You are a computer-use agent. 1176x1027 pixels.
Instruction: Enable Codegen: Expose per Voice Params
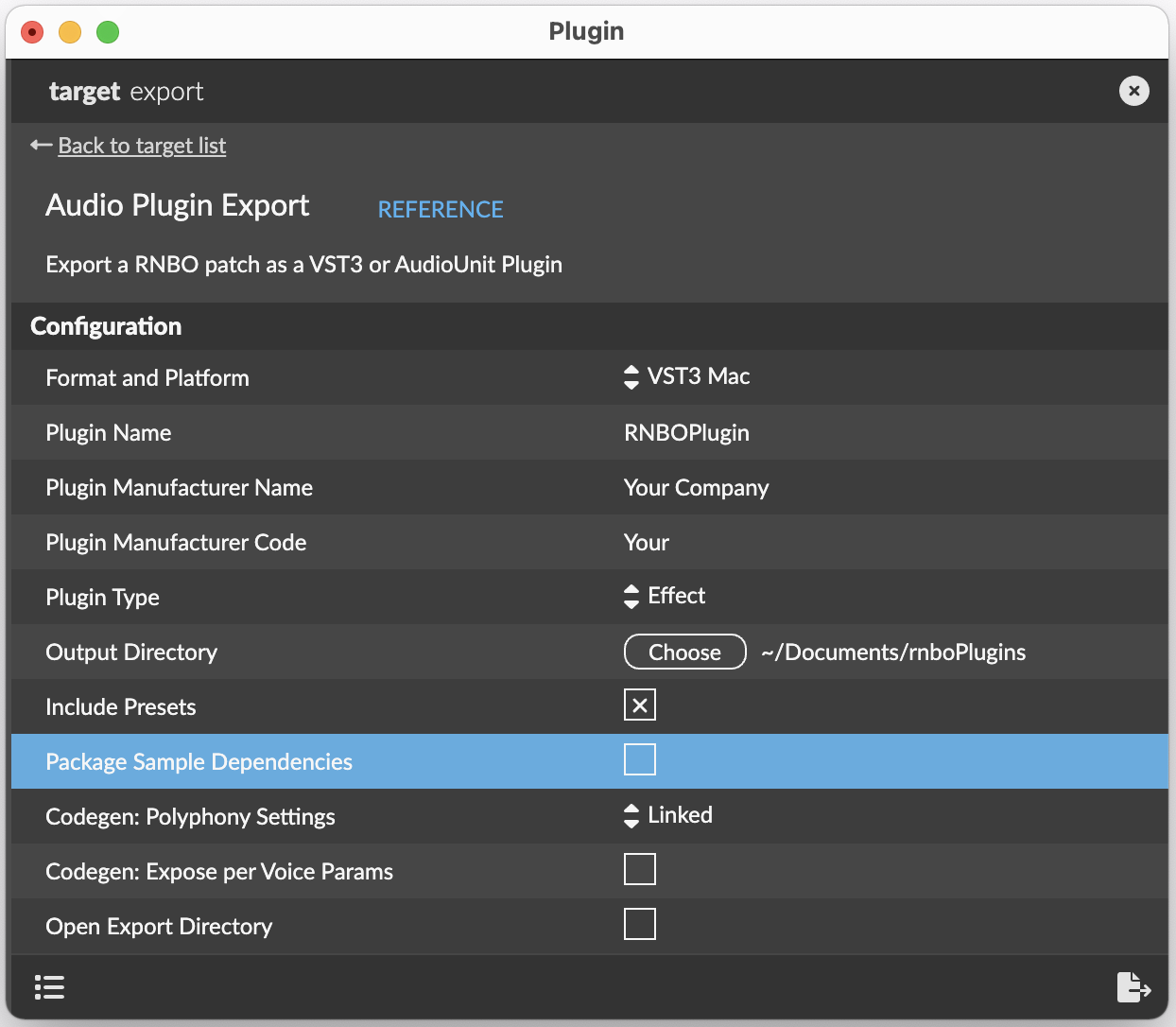tap(640, 869)
